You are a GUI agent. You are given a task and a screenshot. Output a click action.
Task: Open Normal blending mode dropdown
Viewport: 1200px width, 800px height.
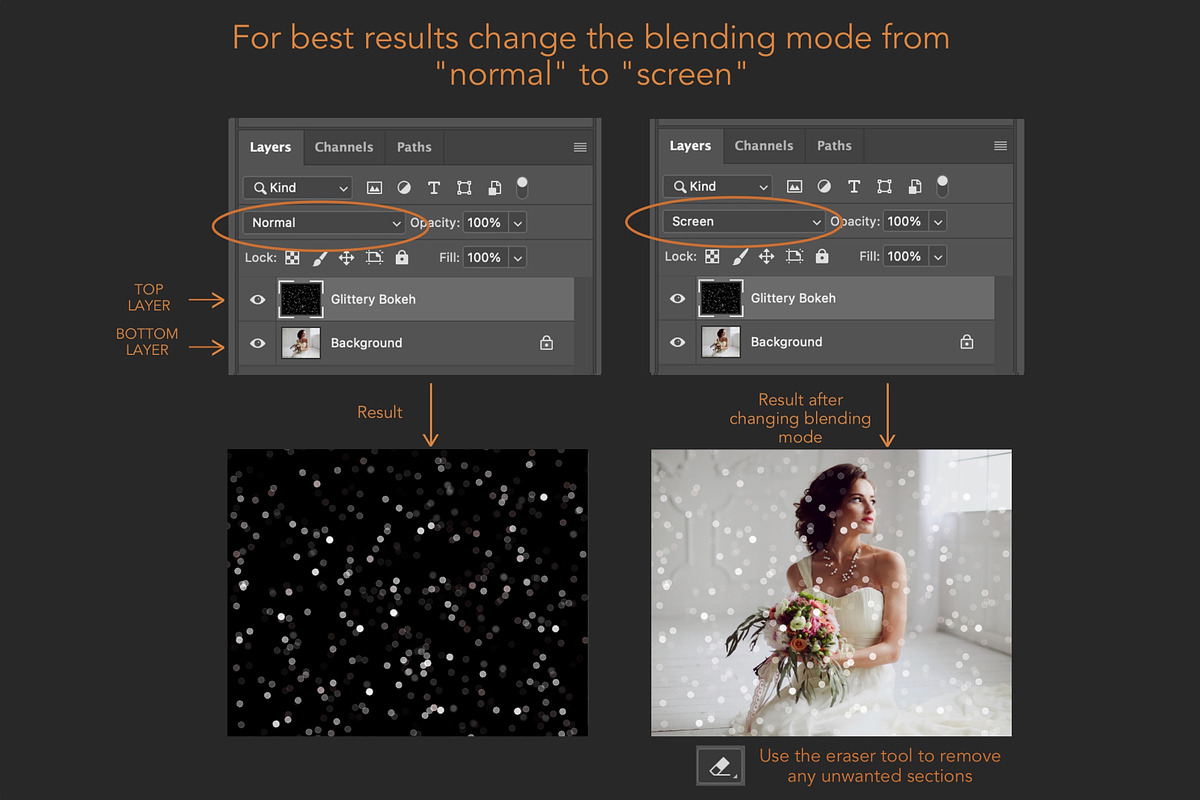[x=324, y=223]
